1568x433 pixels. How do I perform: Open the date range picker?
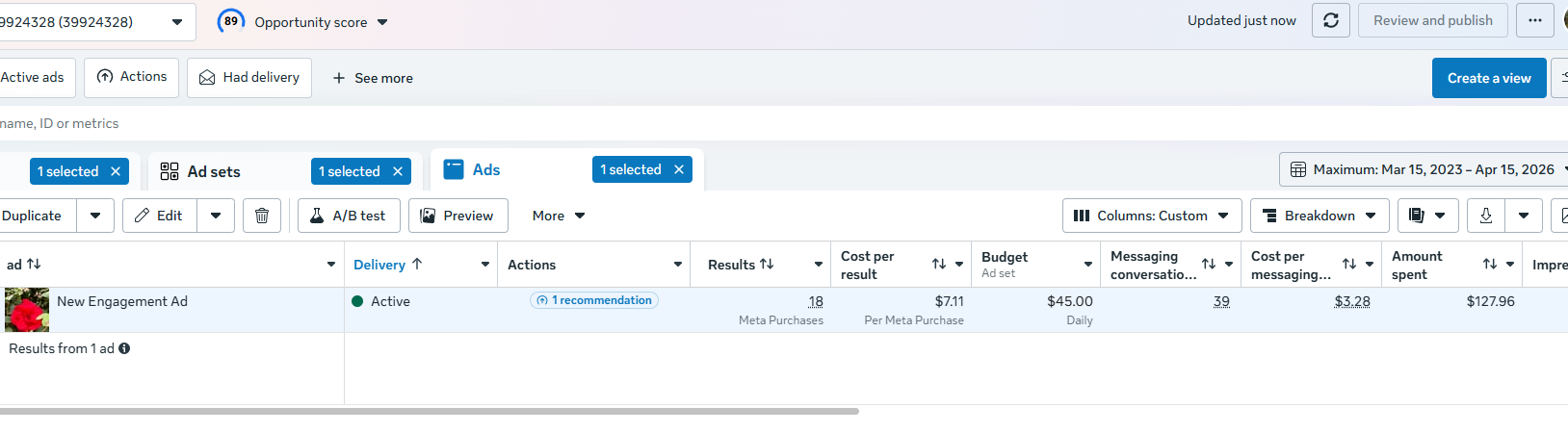(1424, 169)
